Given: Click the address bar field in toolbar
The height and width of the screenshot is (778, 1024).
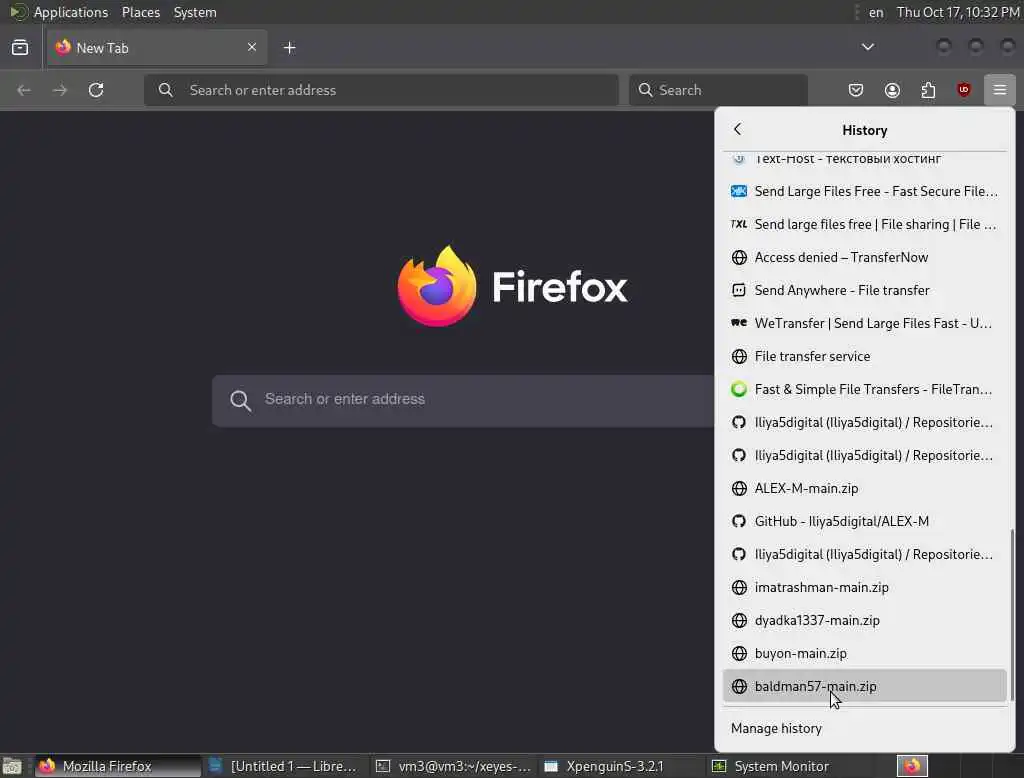Looking at the screenshot, I should click(x=381, y=89).
